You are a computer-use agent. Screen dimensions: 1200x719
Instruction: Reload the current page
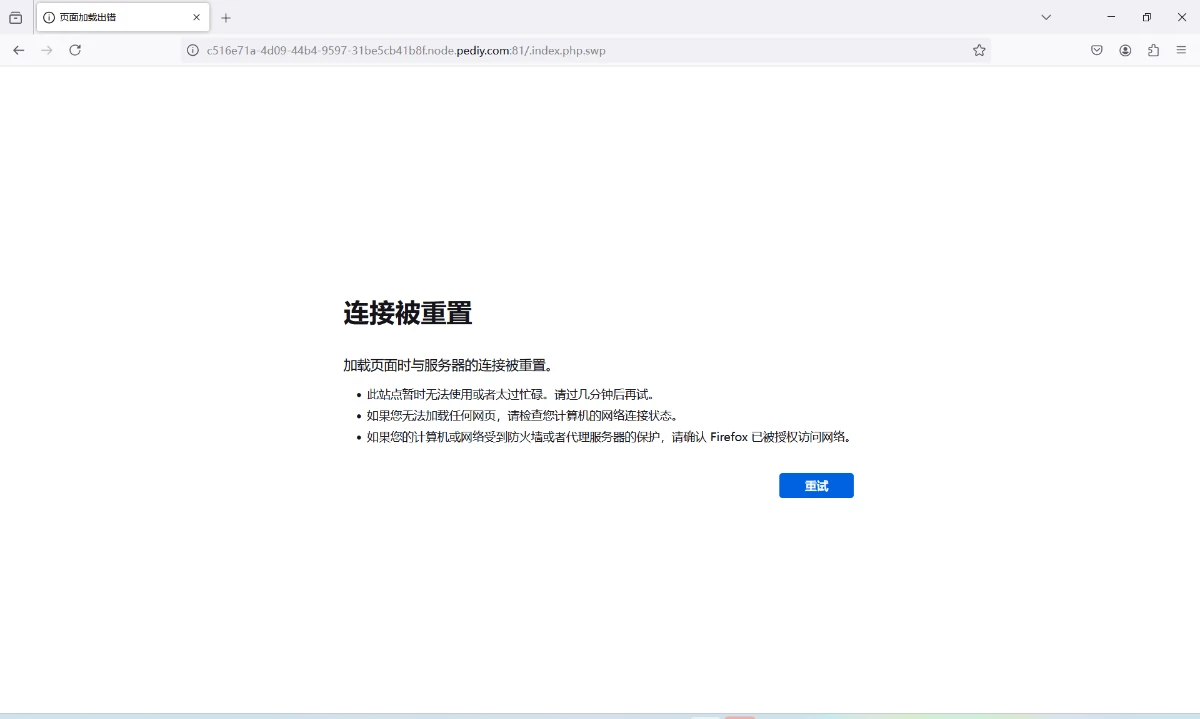pyautogui.click(x=75, y=50)
